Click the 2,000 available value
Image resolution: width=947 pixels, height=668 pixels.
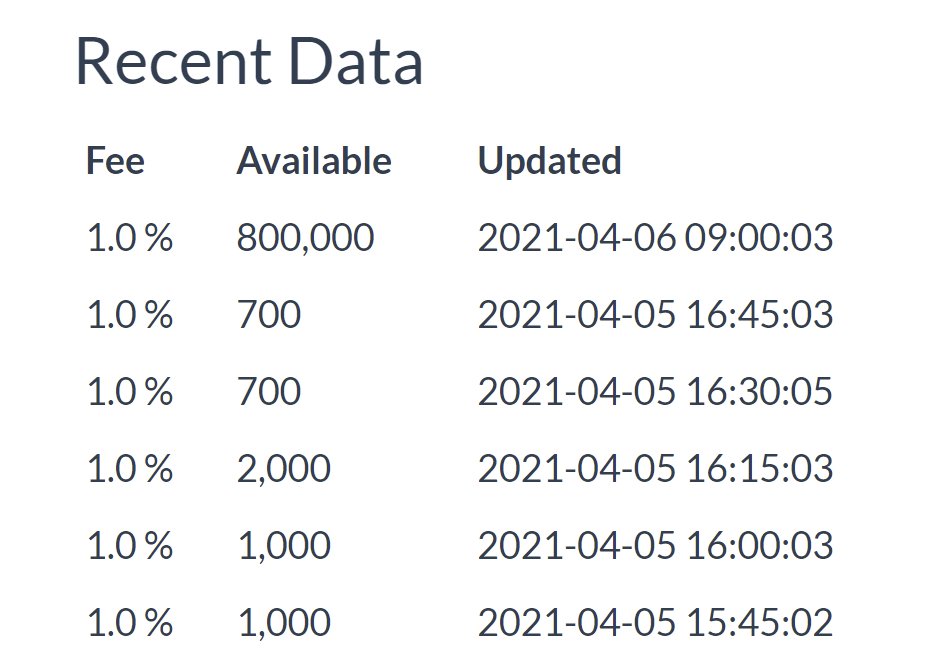click(x=284, y=469)
